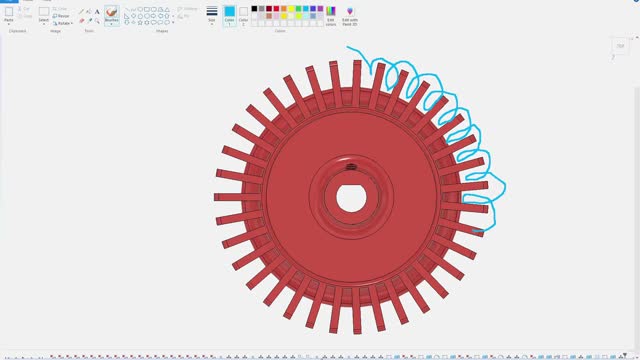Pick the gold color swatch
This screenshot has width=640, height=360.
[x=284, y=16]
